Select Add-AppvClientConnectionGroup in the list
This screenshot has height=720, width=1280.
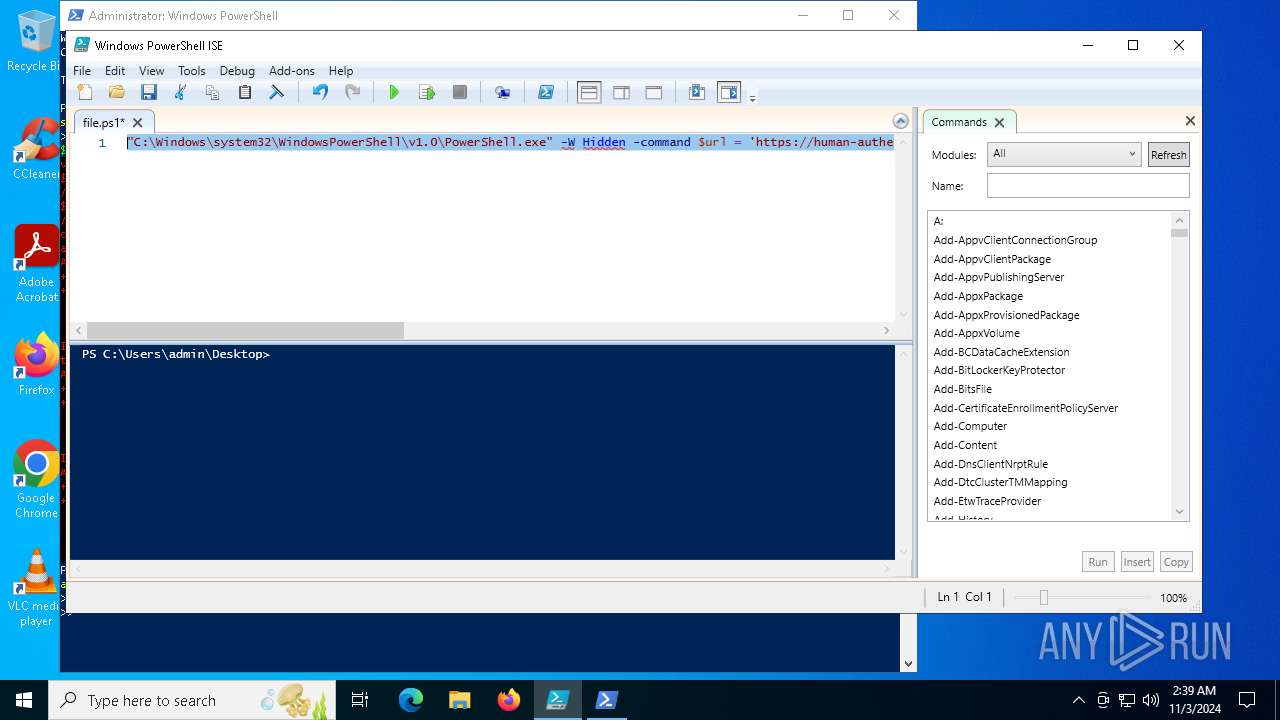pos(1015,240)
